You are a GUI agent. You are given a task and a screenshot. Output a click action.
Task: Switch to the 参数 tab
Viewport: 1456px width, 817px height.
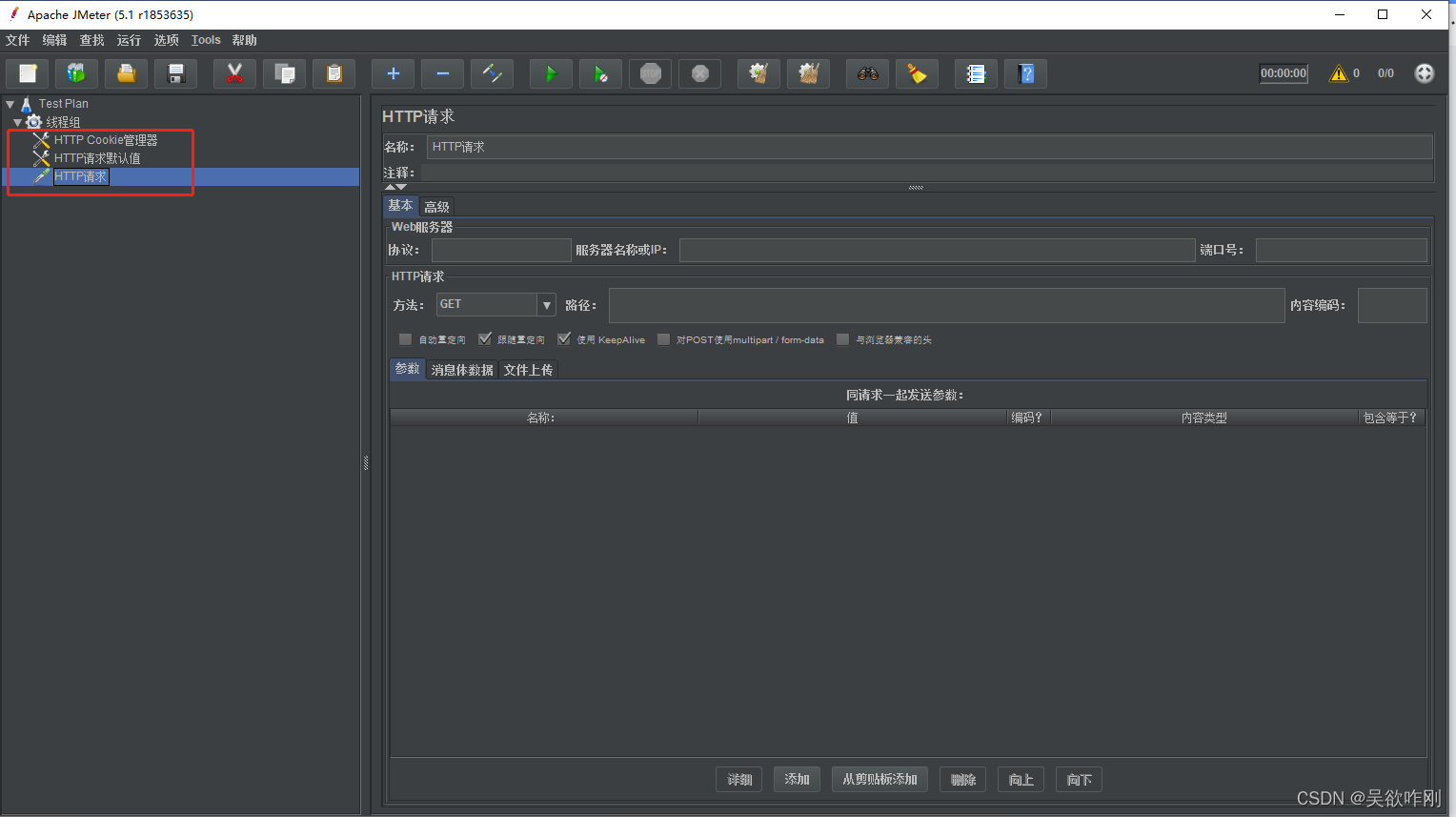tap(408, 369)
